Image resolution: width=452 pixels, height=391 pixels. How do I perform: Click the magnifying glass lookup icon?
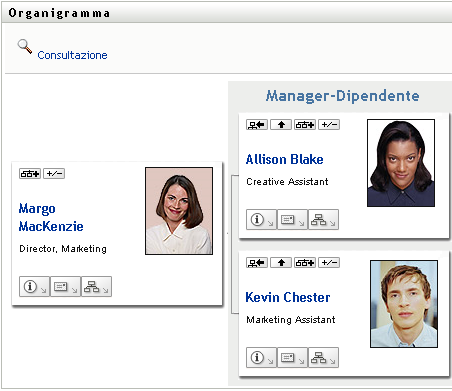(25, 46)
